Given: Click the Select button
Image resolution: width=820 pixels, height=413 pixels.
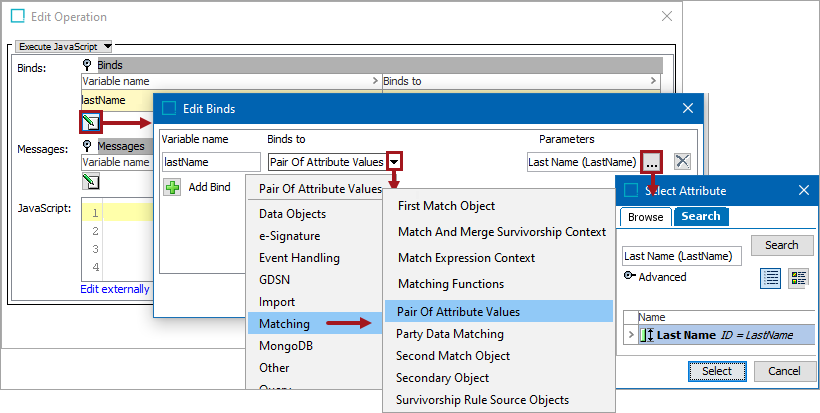Looking at the screenshot, I should (717, 371).
